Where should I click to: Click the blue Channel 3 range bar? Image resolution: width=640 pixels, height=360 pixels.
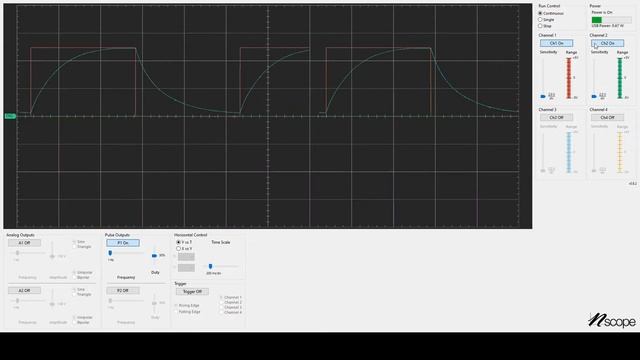tap(569, 152)
